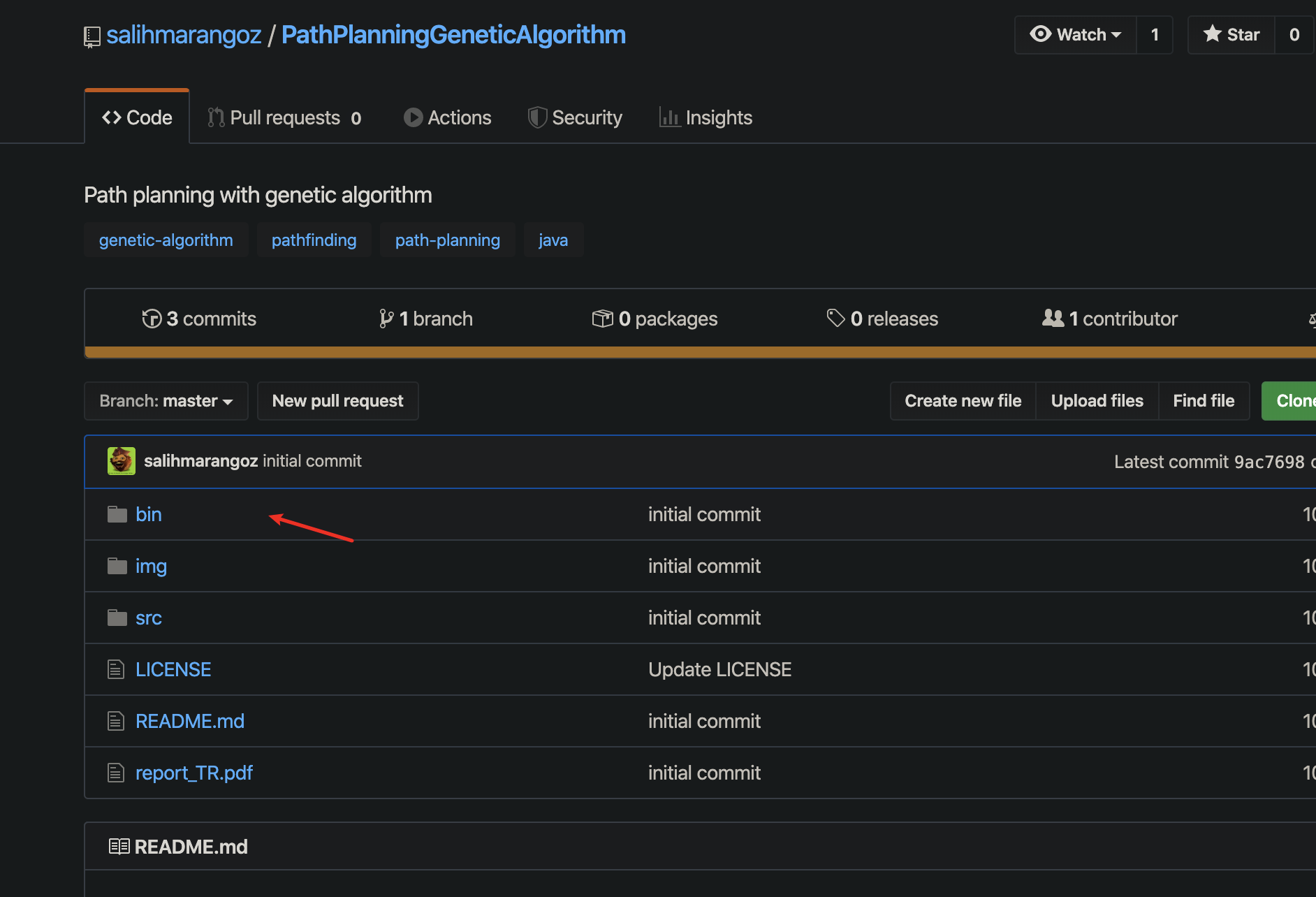Click the img folder icon
Screen dimensions: 1316x897
pos(117,566)
